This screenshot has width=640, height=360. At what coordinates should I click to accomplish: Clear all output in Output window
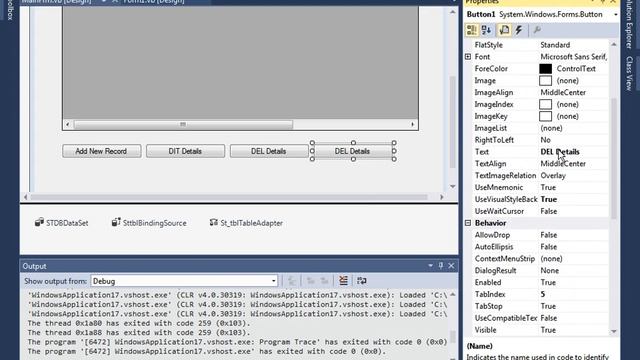tap(343, 281)
